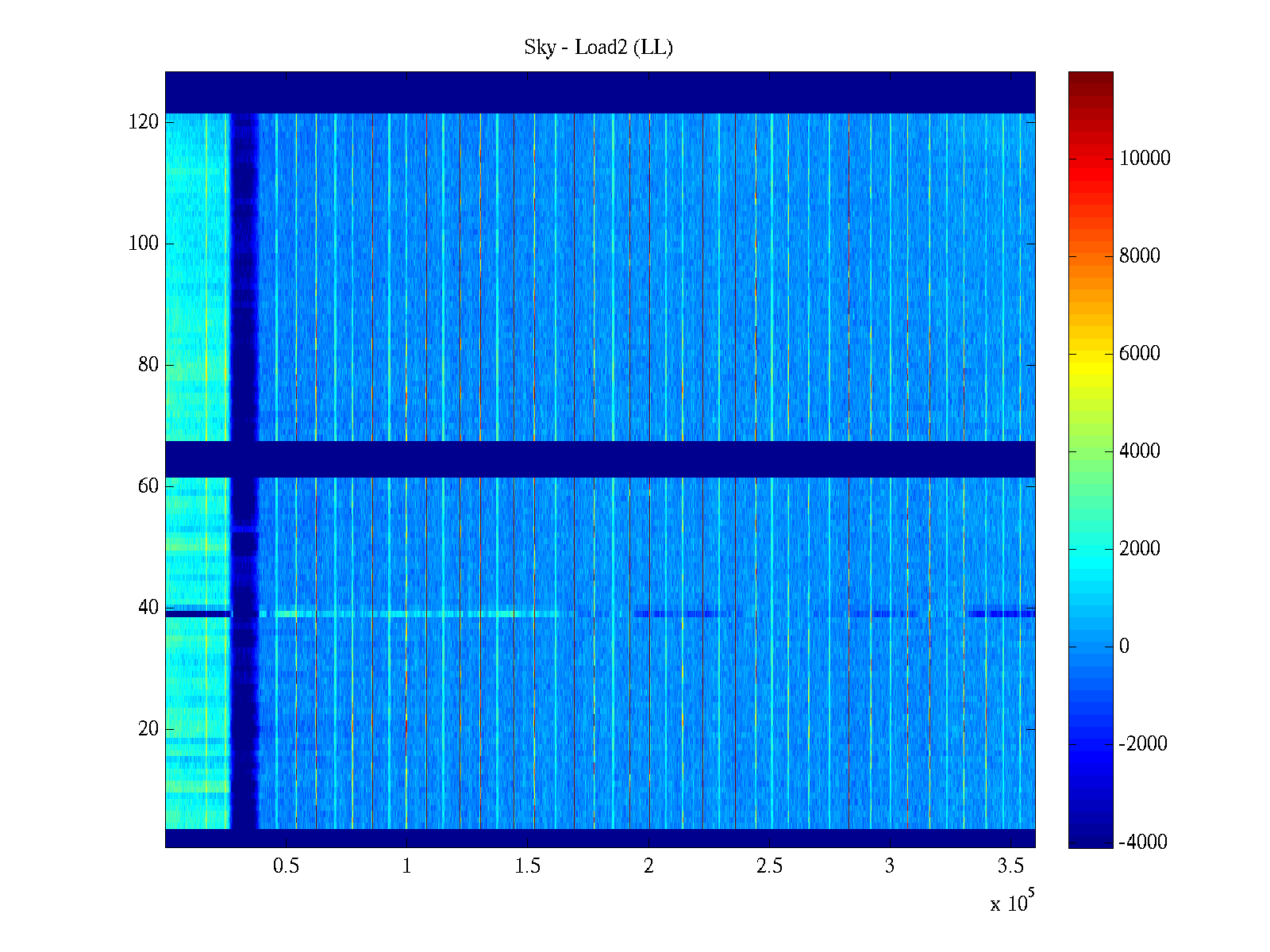The height and width of the screenshot is (952, 1270).
Task: Select the 60 y-axis tick label
Action: (148, 486)
